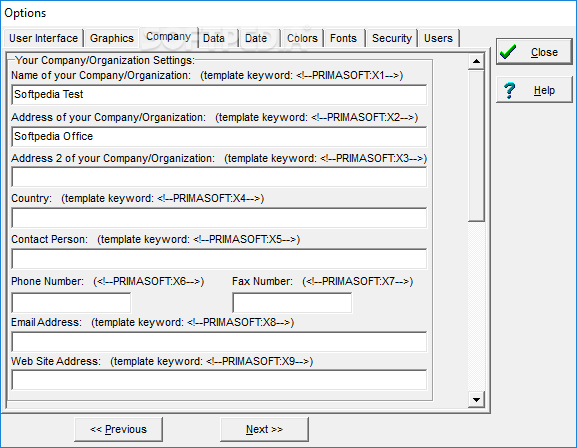Click the PRIMASOFT:X7 keyword text
This screenshot has width=577, height=448.
[358, 281]
